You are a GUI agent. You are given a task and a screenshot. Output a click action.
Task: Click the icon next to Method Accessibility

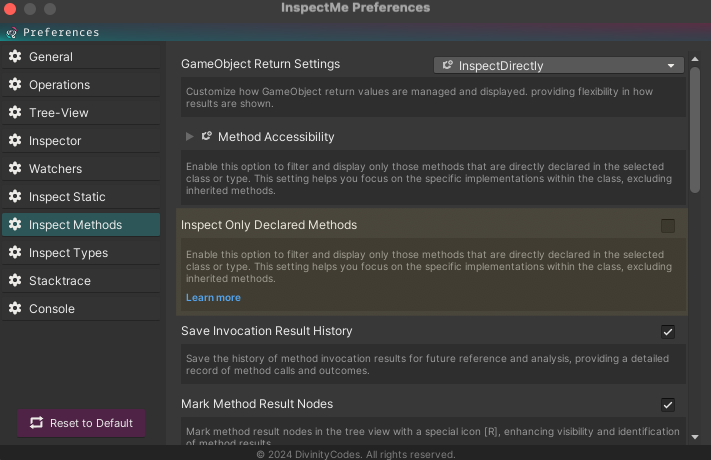tap(207, 136)
